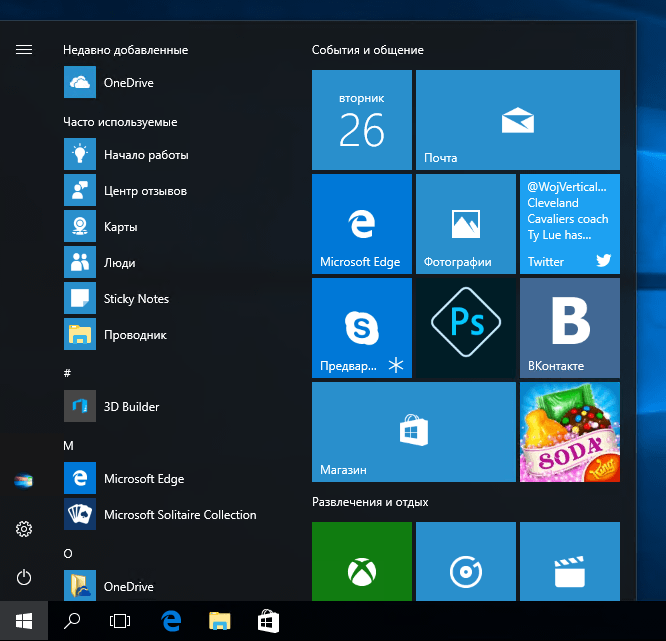Click the O section letter header
Screen dimensions: 666x641
(68, 553)
